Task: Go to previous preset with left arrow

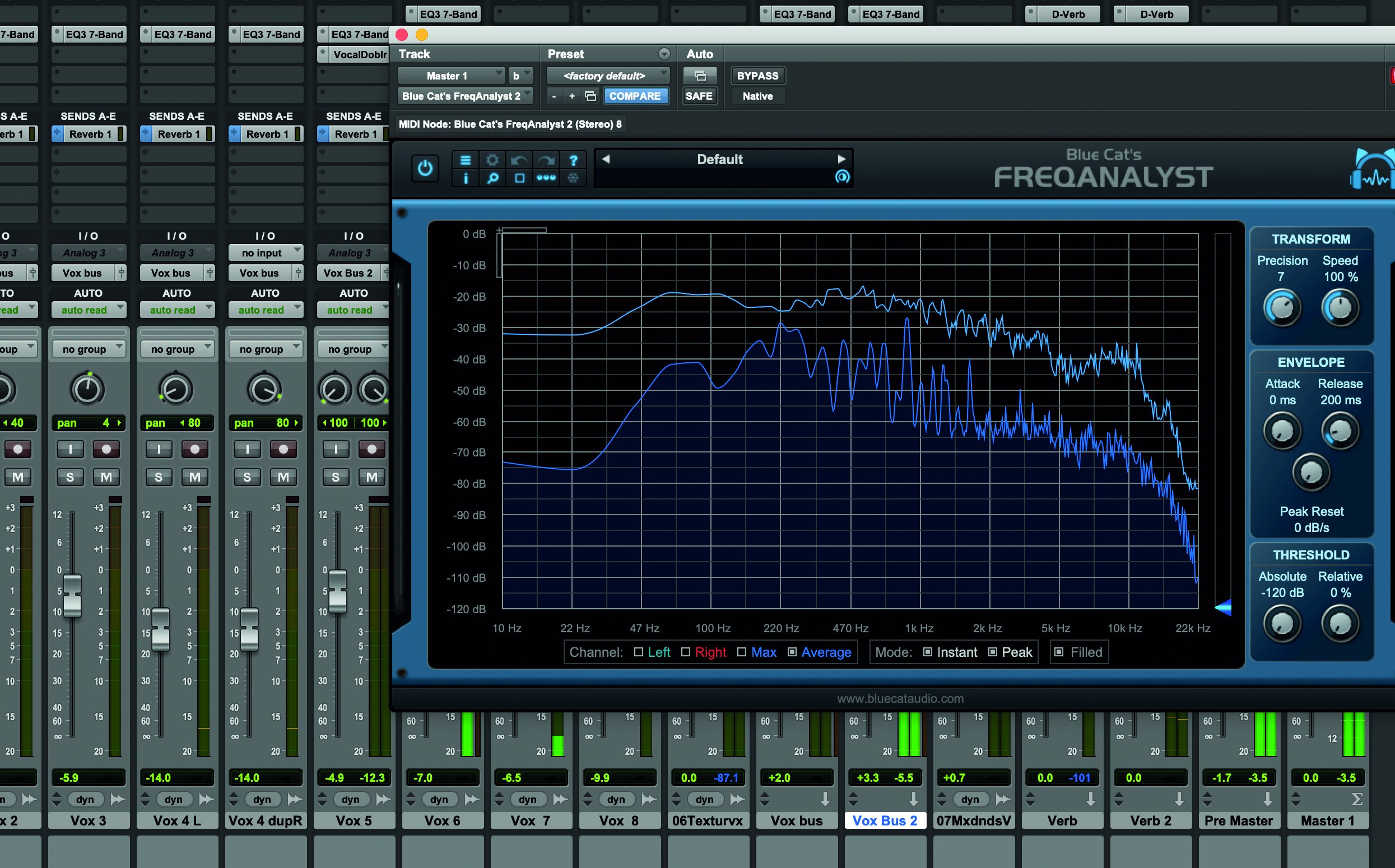Action: click(606, 159)
